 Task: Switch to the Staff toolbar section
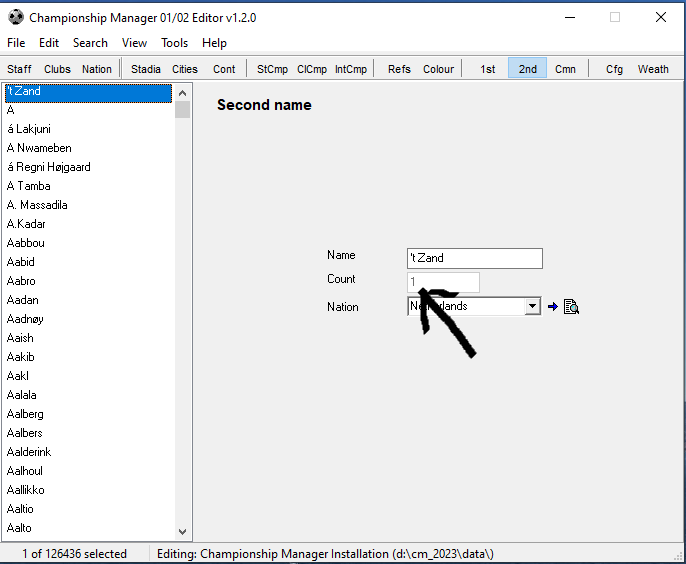[x=19, y=69]
